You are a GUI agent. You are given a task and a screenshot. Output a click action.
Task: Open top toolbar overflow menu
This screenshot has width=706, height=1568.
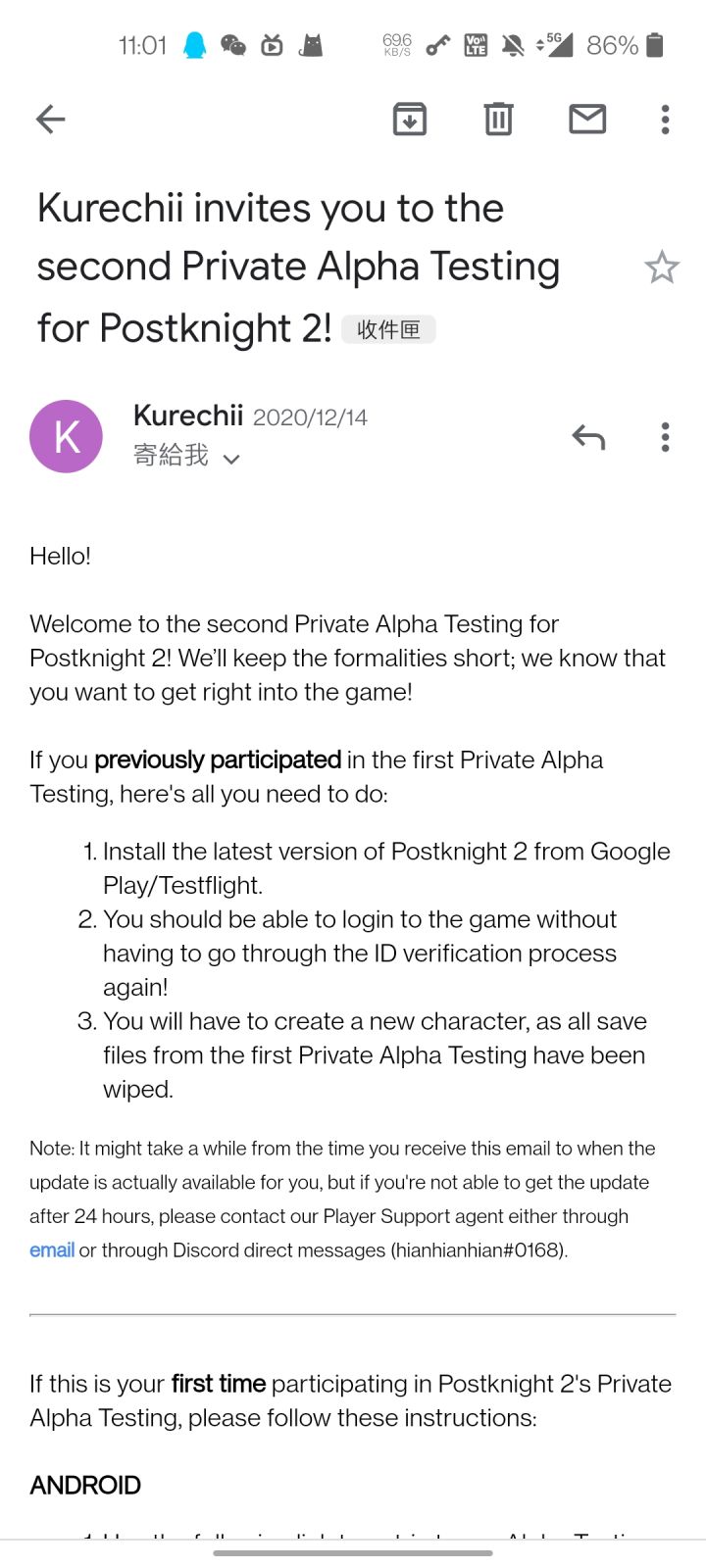pos(665,120)
